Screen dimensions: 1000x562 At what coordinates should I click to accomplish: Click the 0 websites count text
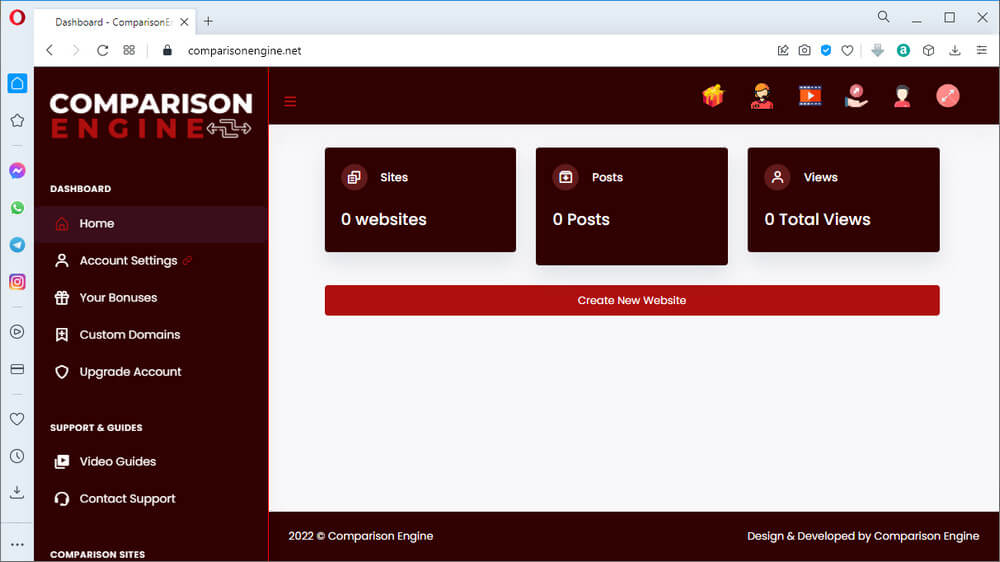click(x=383, y=219)
